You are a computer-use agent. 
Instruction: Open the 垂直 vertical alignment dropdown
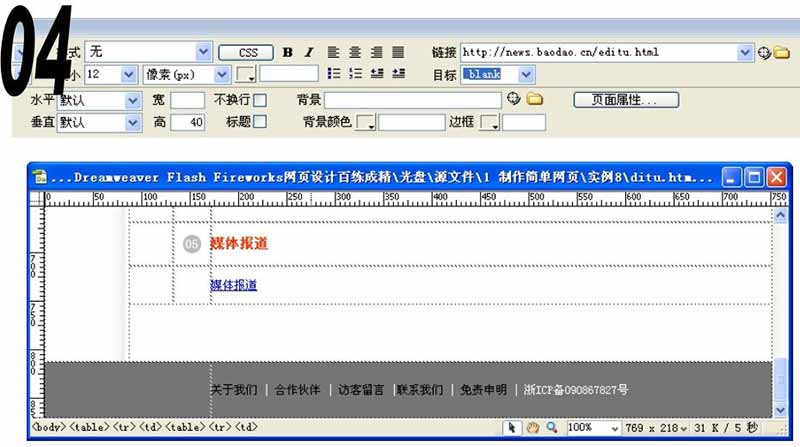(133, 122)
